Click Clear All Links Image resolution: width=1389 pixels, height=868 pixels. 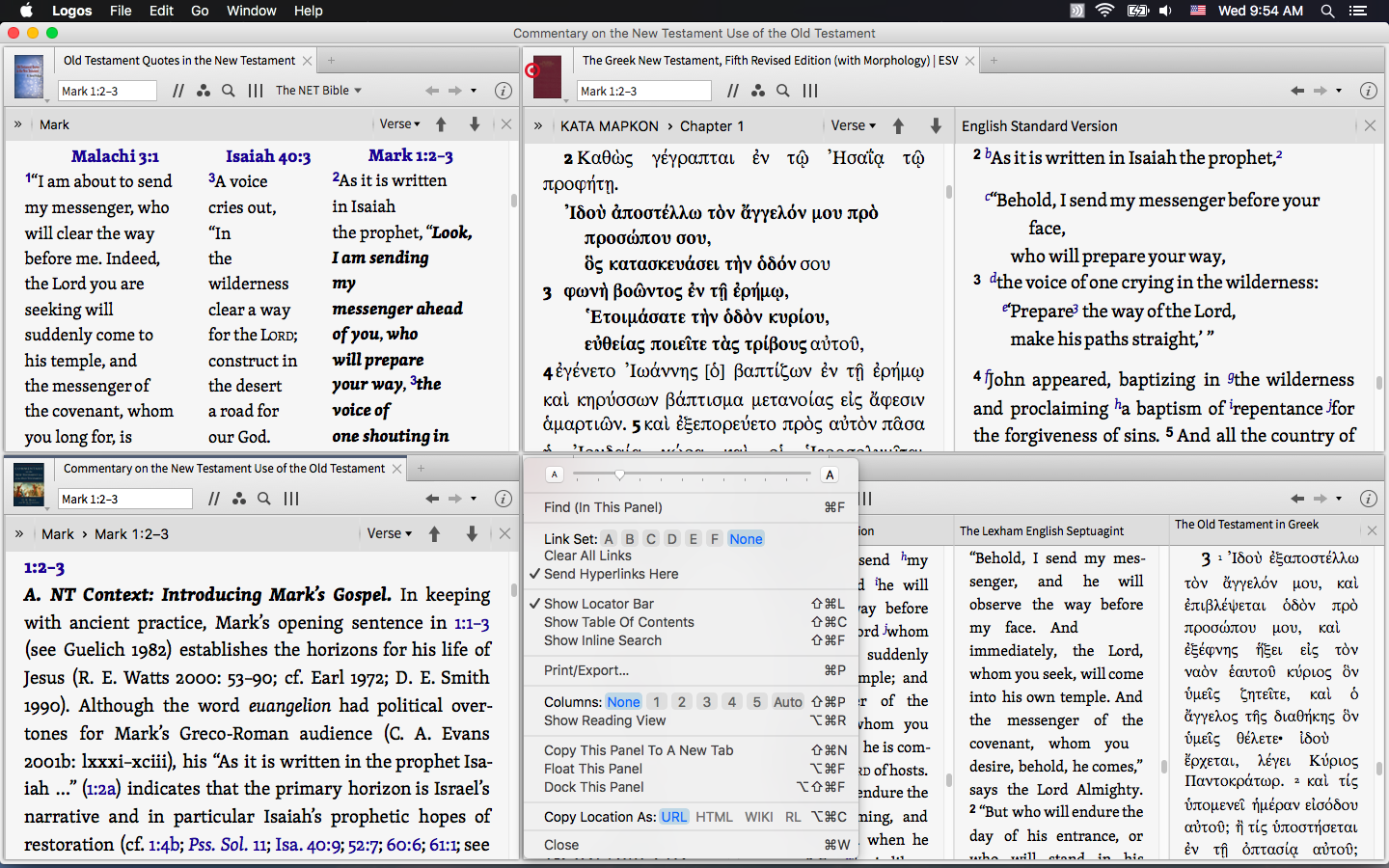[x=587, y=556]
